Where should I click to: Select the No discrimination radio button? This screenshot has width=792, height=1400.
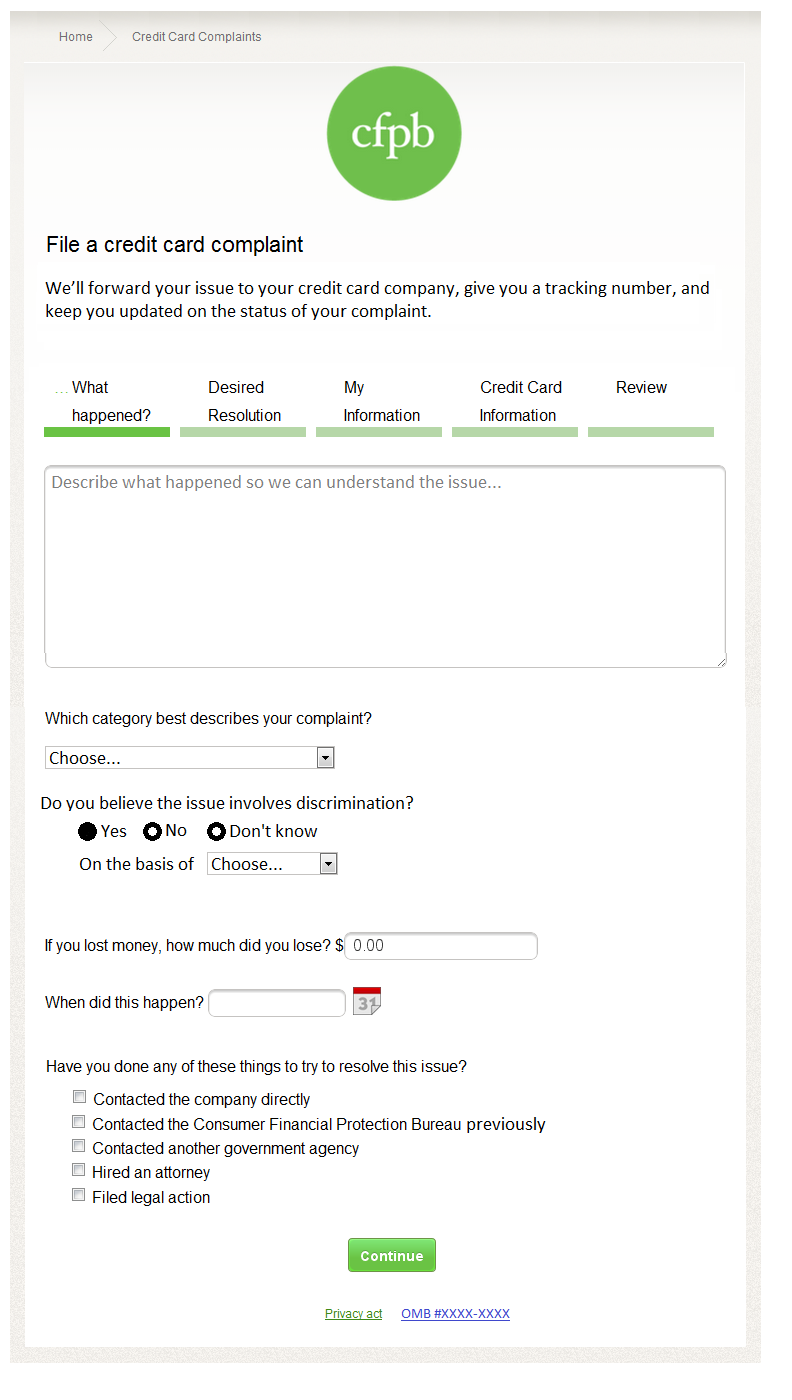[153, 831]
